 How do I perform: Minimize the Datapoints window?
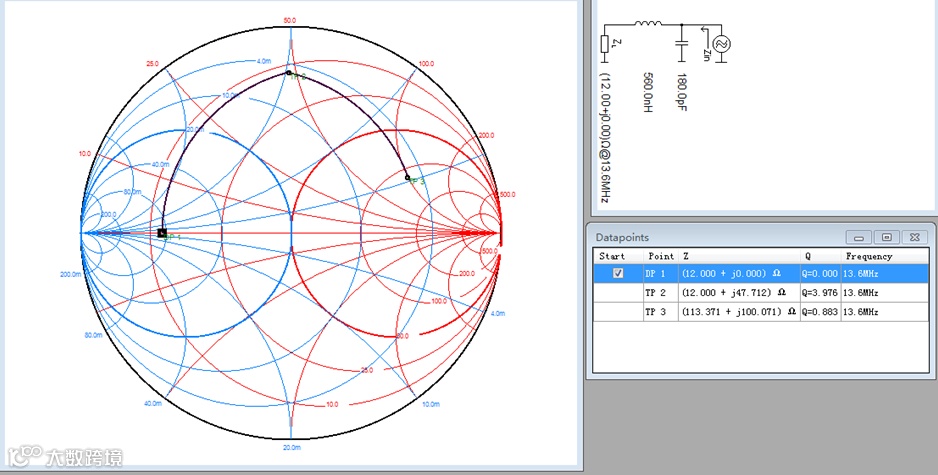click(x=858, y=237)
